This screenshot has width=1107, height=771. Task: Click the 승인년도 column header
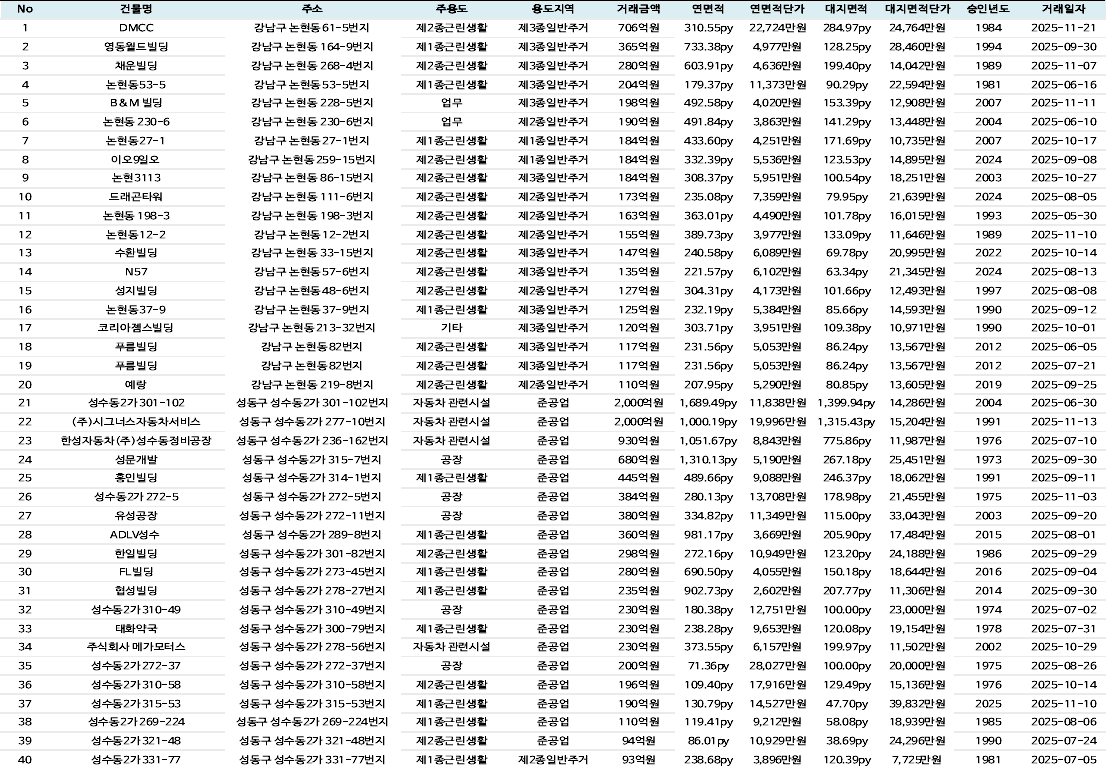[988, 9]
